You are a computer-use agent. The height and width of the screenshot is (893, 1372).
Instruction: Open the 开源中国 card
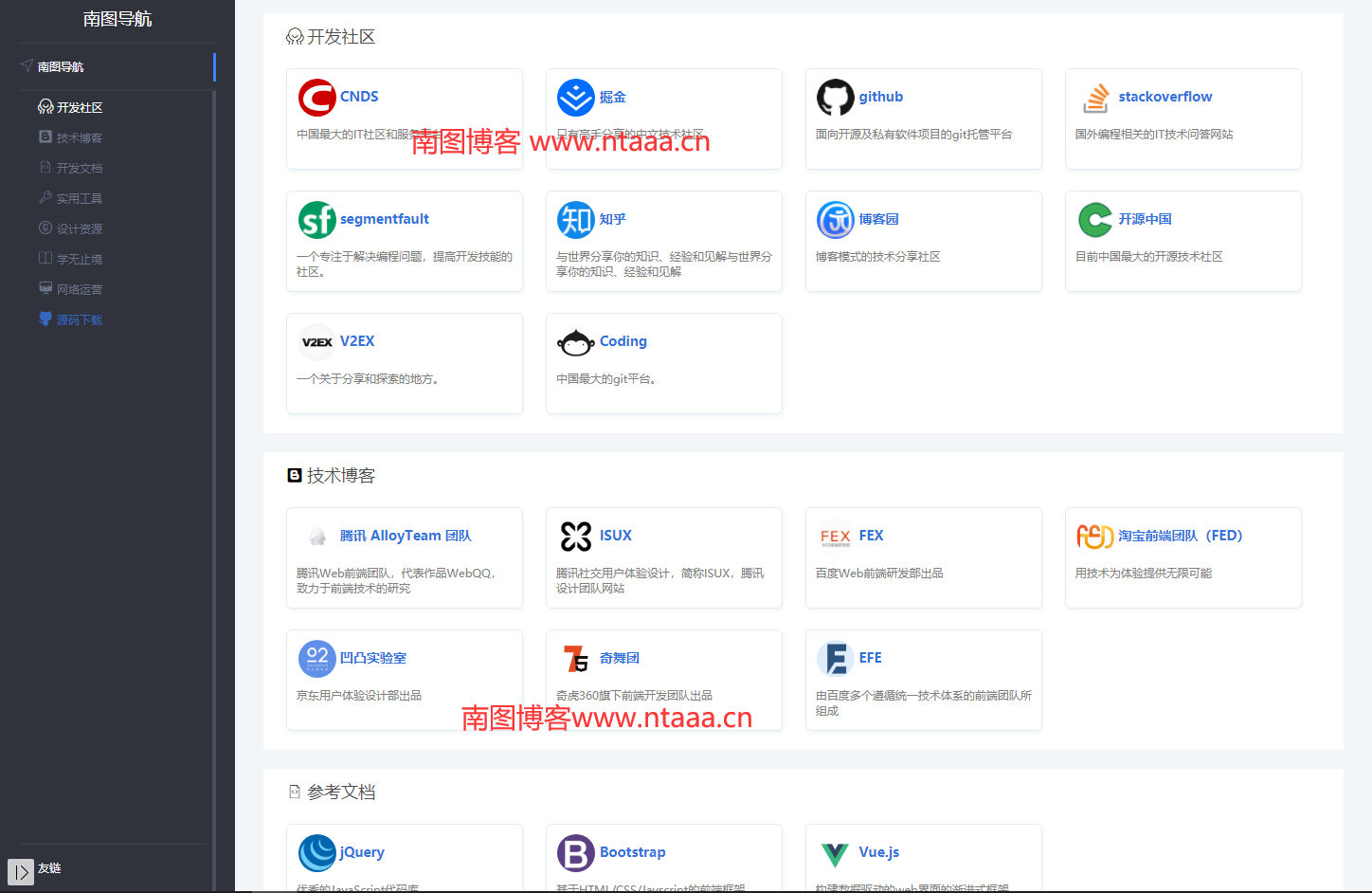pyautogui.click(x=1146, y=219)
